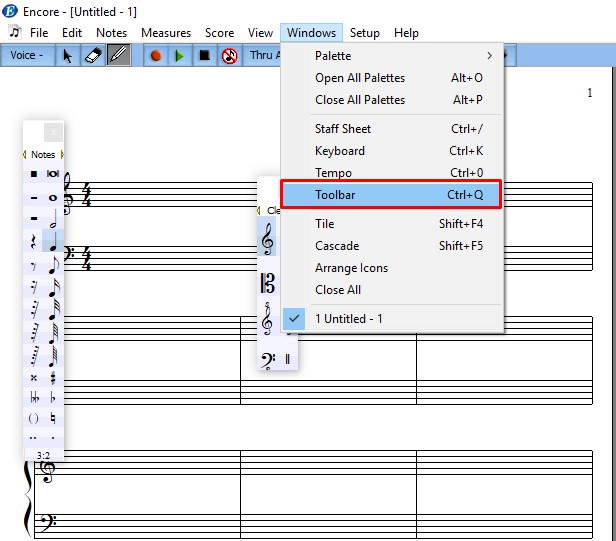Select the 32nd note in Notes palette

(53, 310)
